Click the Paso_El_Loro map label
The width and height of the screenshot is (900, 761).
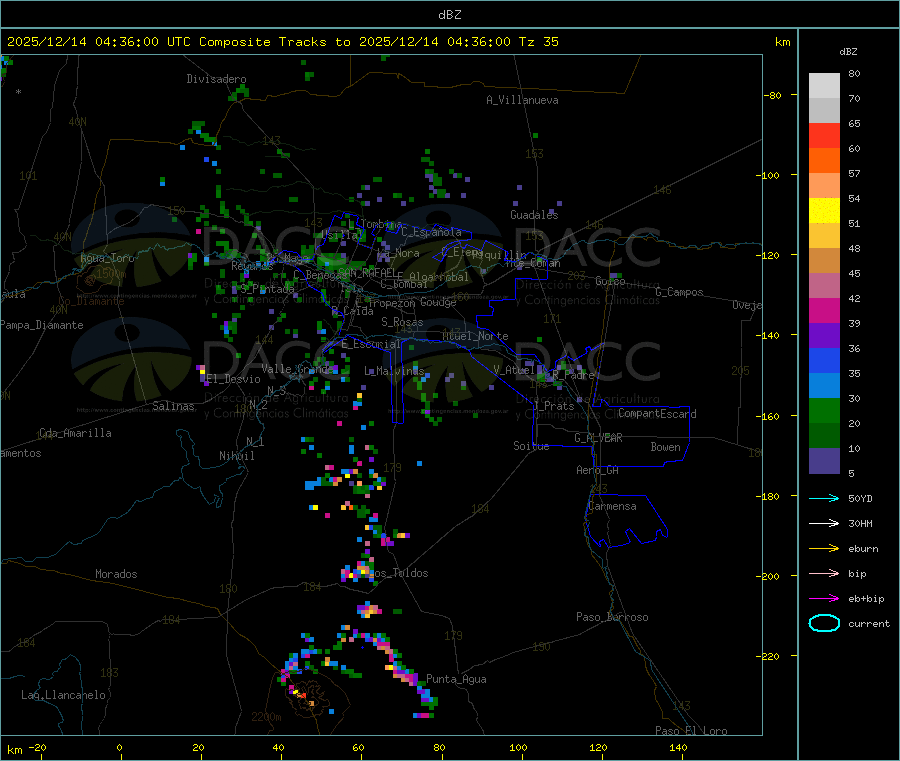pyautogui.click(x=691, y=731)
